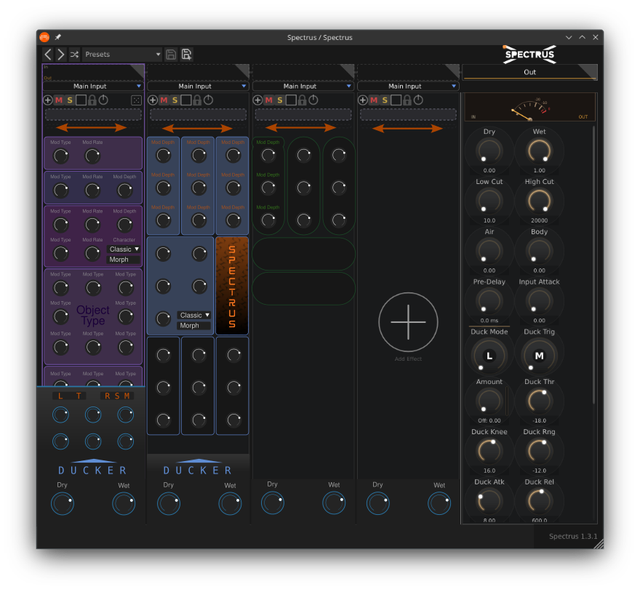Save the current preset with floppy icon
Screen dimensions: 640x592
tap(171, 54)
